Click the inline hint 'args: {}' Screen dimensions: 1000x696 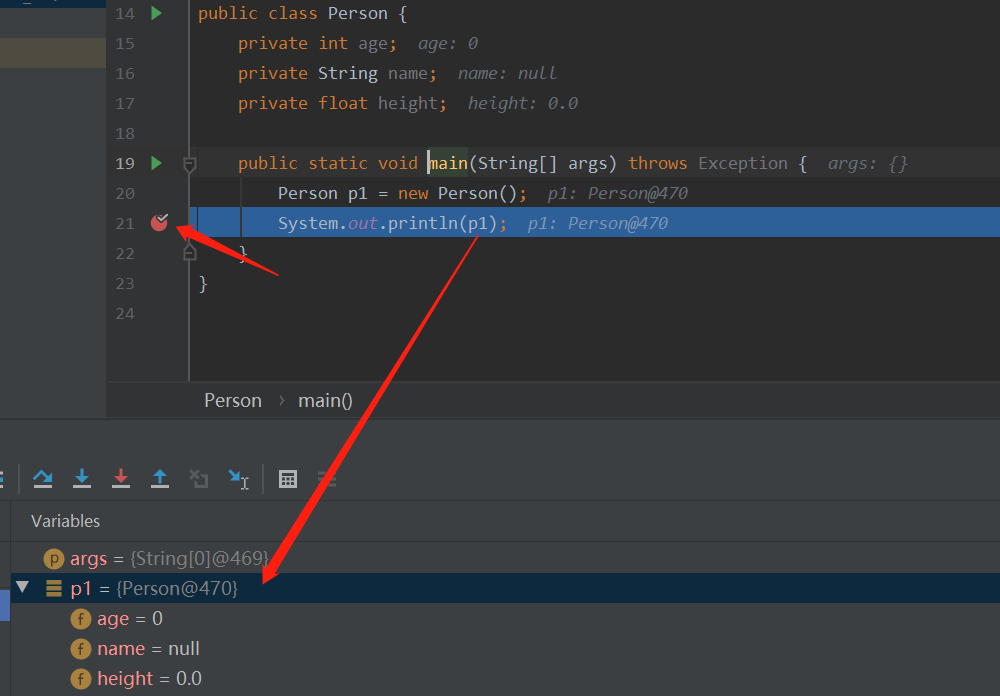[867, 163]
